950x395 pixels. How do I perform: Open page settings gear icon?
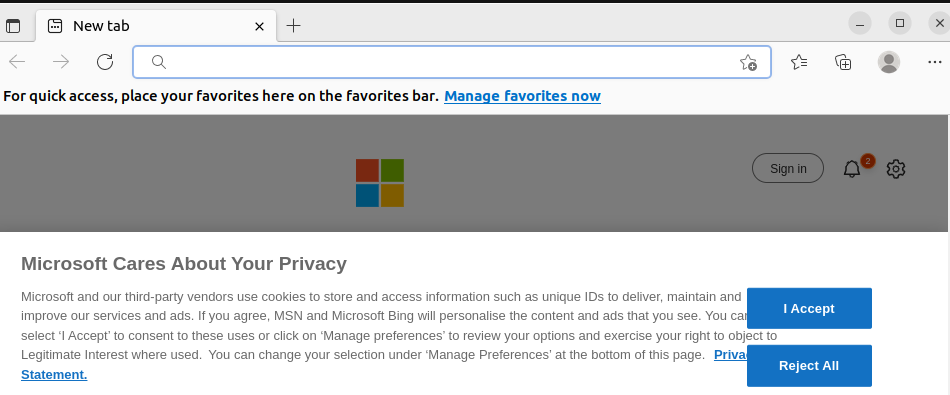tap(895, 169)
